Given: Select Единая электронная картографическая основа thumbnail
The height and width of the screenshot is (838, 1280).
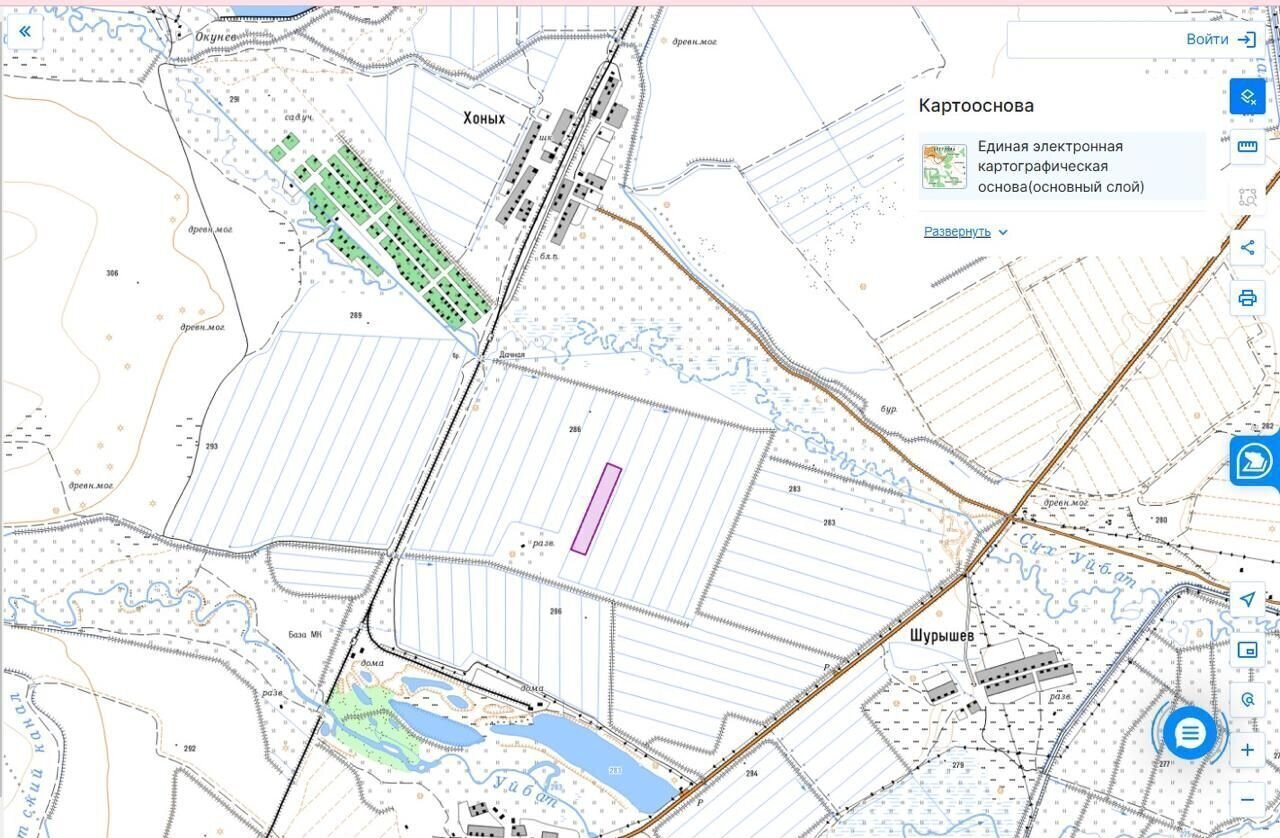Looking at the screenshot, I should pyautogui.click(x=945, y=166).
